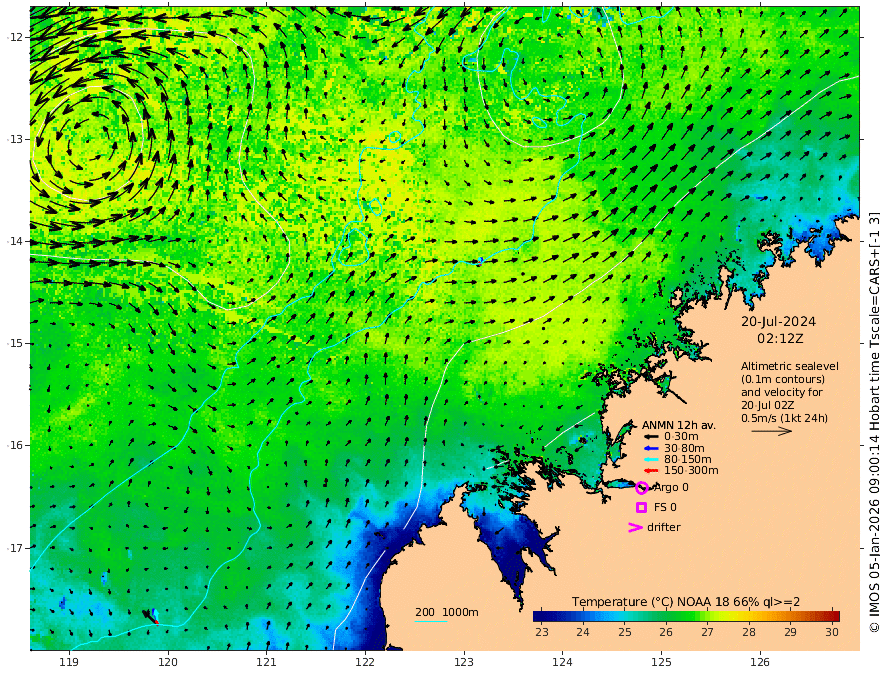The height and width of the screenshot is (680, 880).
Task: Click the time label 02:12Z
Action: pyautogui.click(x=780, y=339)
